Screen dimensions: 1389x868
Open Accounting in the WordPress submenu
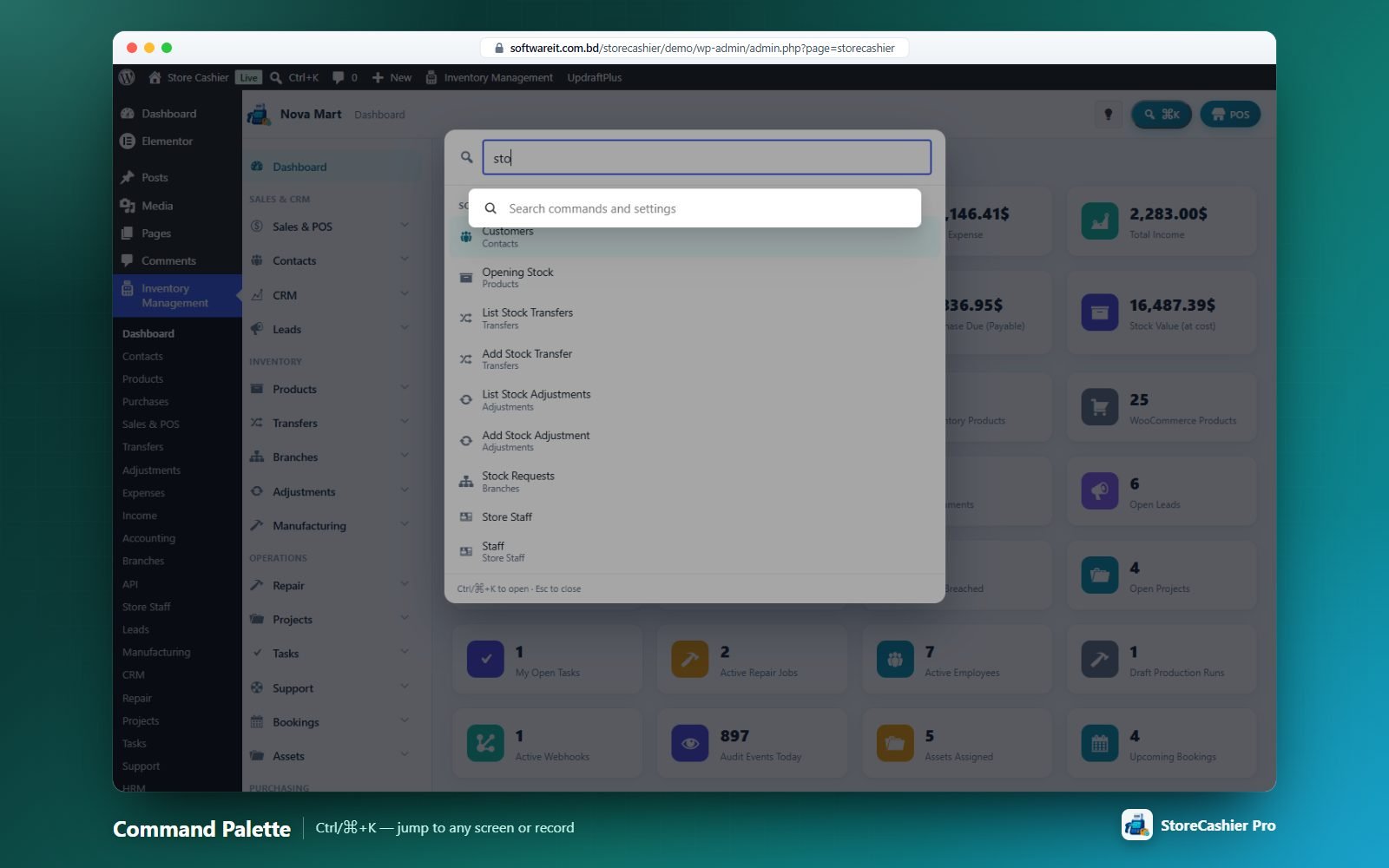click(148, 538)
